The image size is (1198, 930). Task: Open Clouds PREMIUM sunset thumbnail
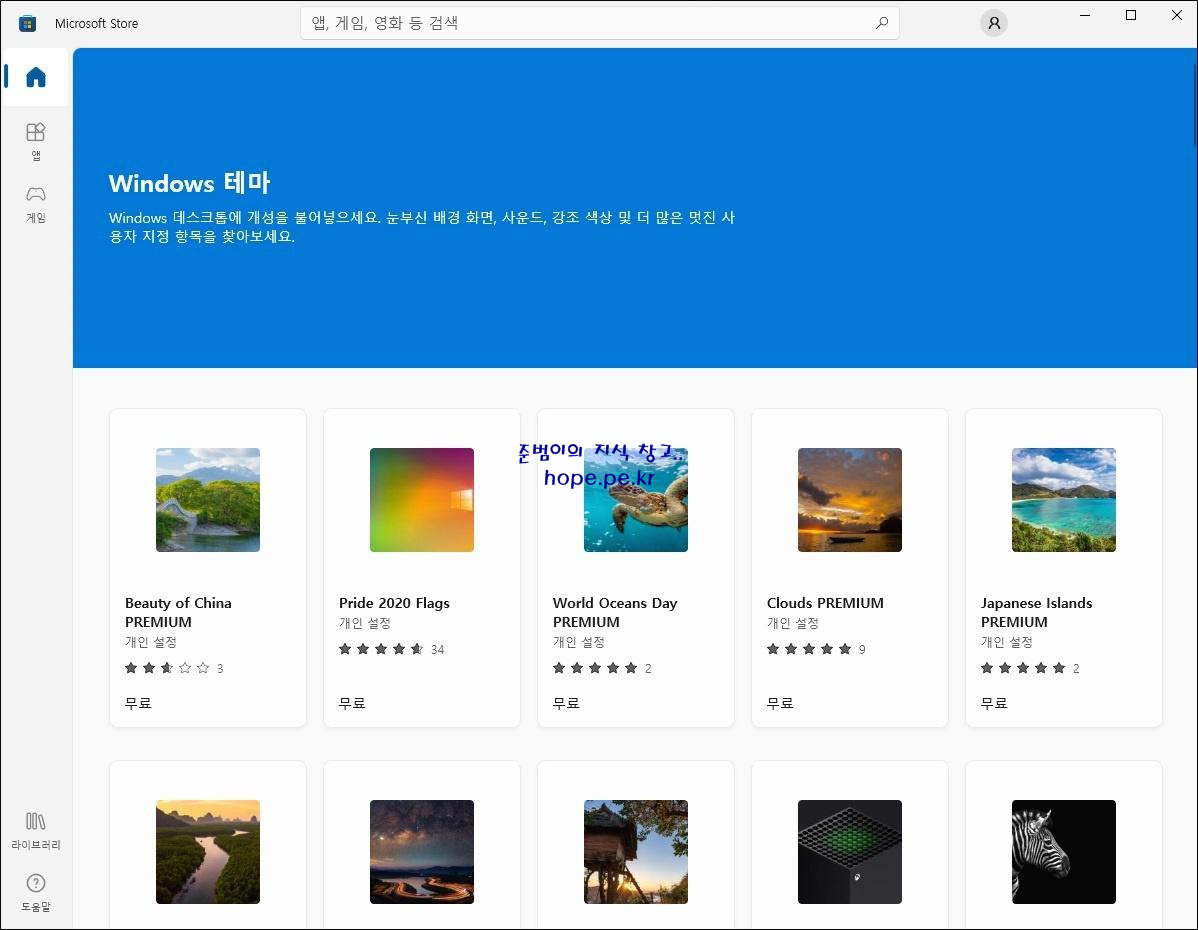pos(850,500)
